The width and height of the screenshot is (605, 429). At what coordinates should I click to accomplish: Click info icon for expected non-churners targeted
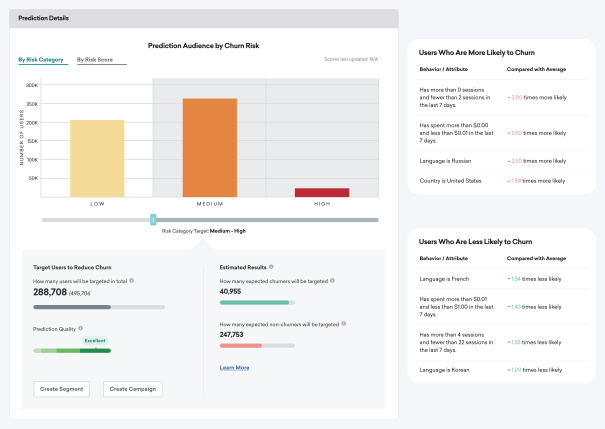click(x=343, y=324)
